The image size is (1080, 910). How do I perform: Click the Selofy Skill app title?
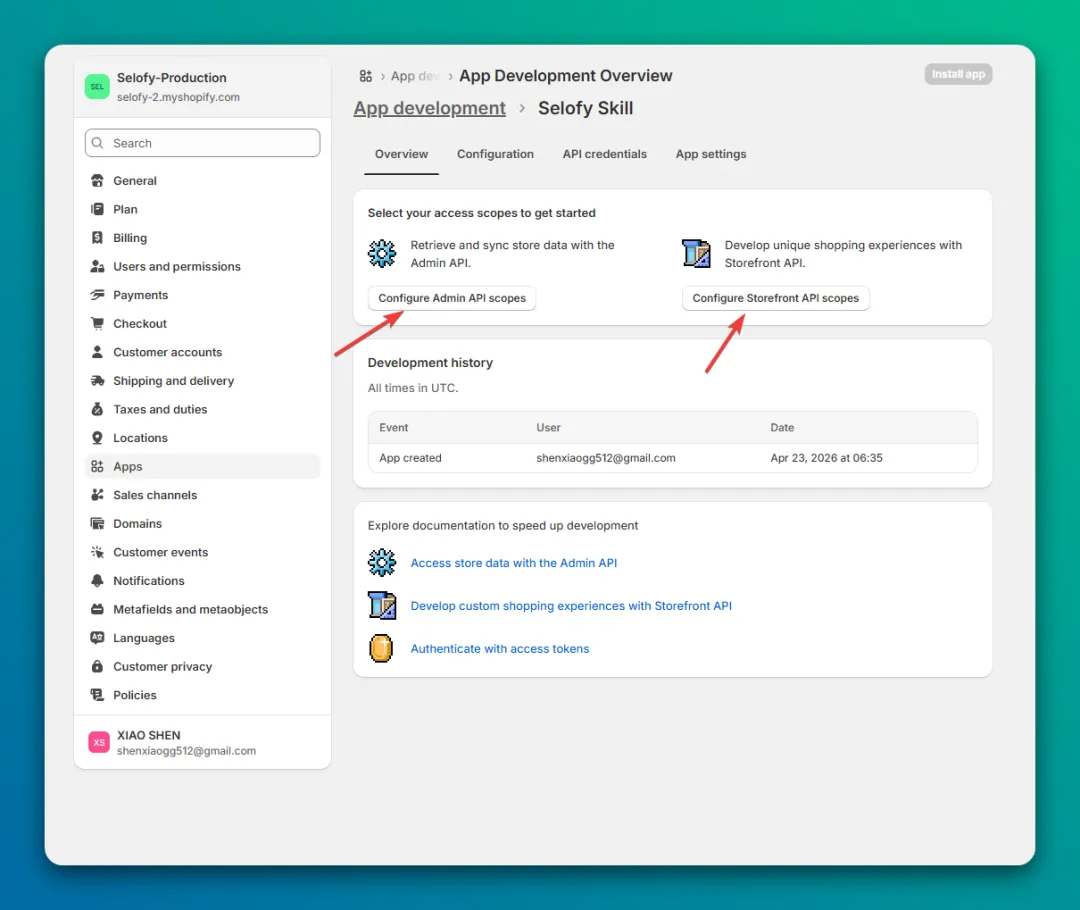[x=585, y=108]
